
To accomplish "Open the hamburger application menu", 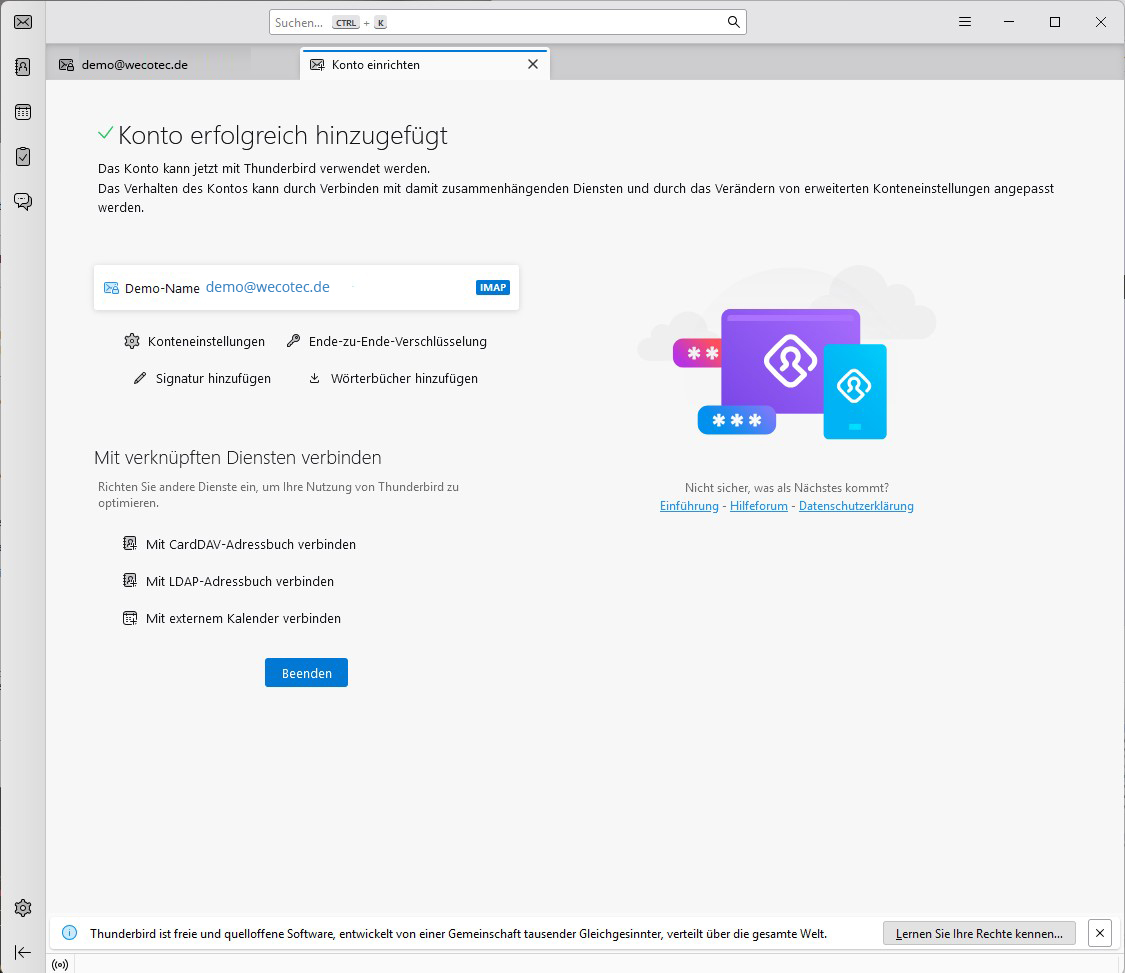I will point(965,22).
